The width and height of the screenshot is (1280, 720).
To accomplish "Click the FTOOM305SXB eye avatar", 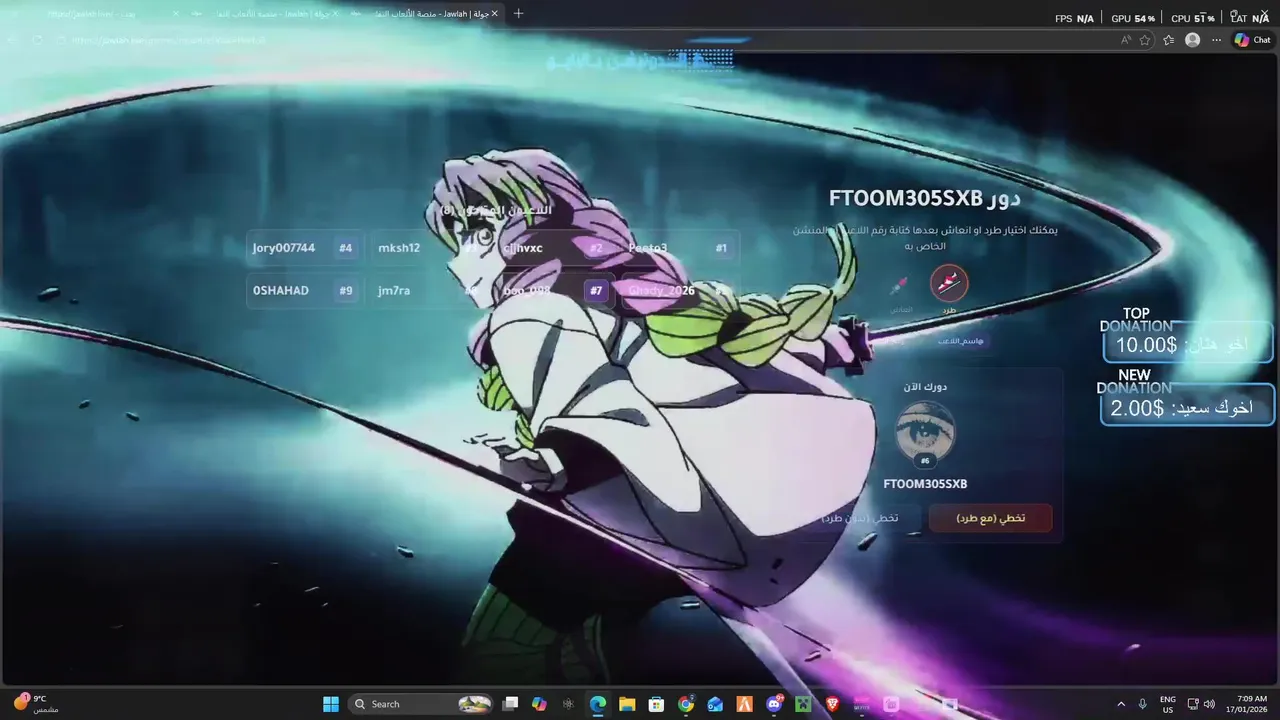I will (x=925, y=431).
